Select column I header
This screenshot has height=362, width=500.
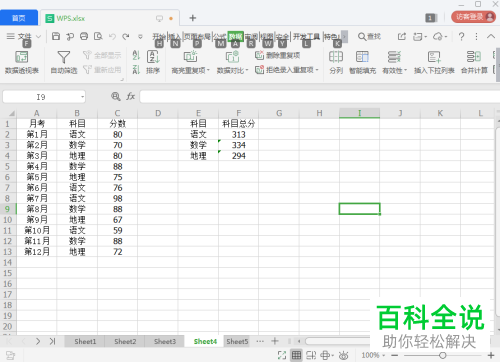coord(359,113)
